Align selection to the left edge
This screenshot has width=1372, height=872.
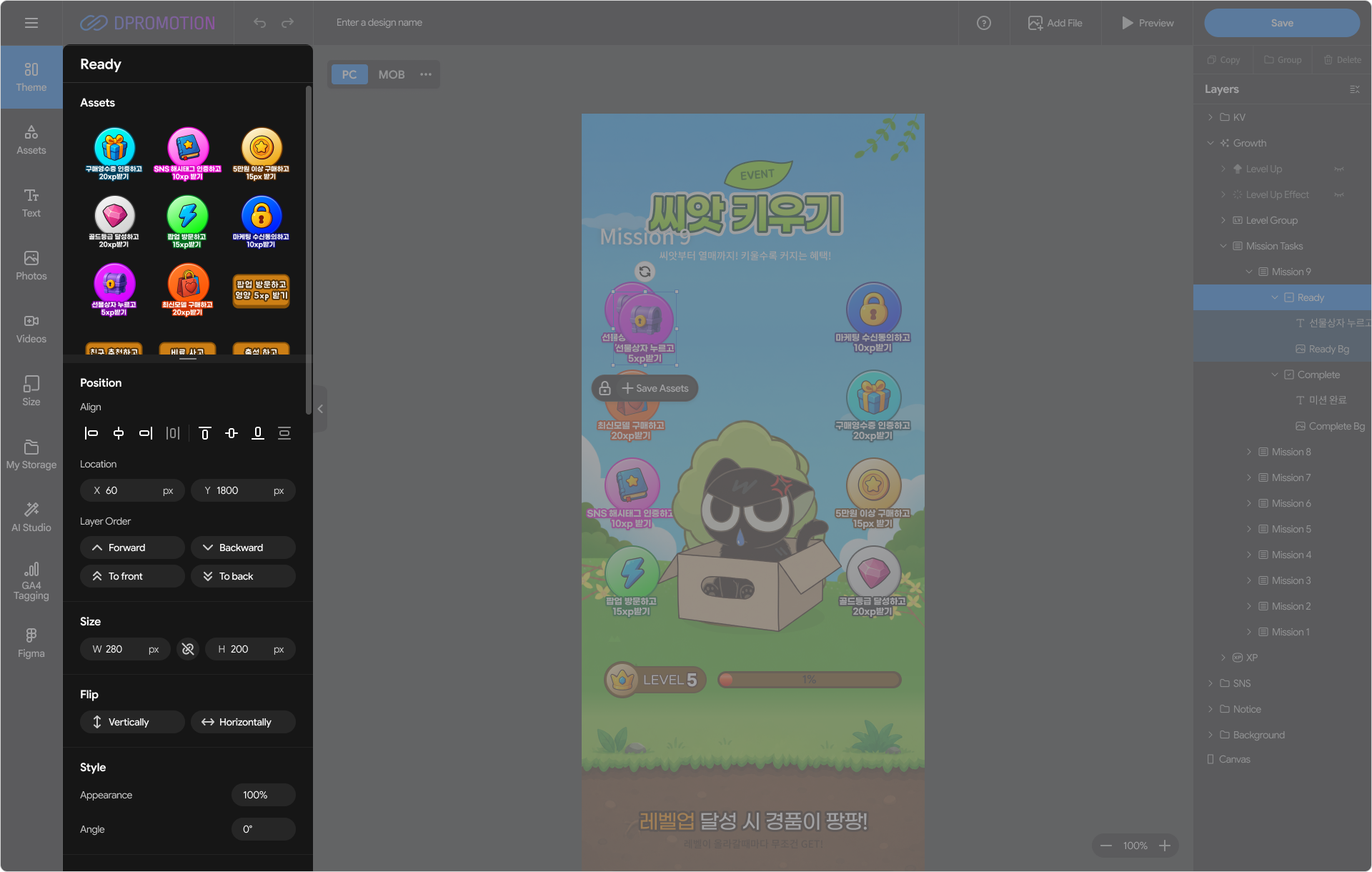click(91, 433)
